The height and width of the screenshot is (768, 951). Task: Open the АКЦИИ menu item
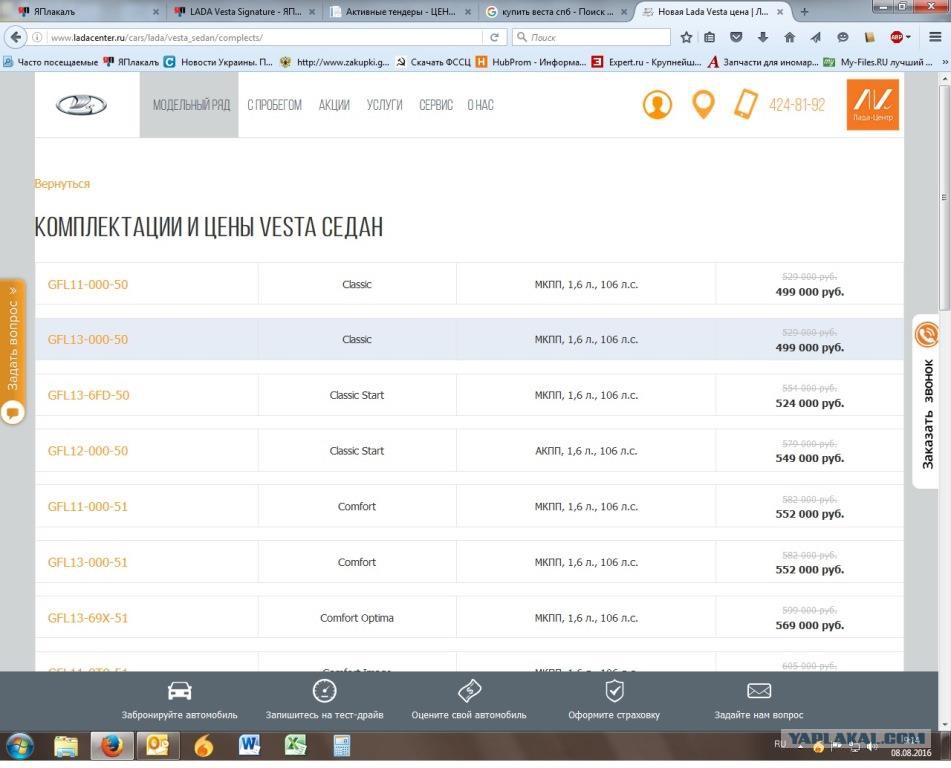[x=334, y=105]
